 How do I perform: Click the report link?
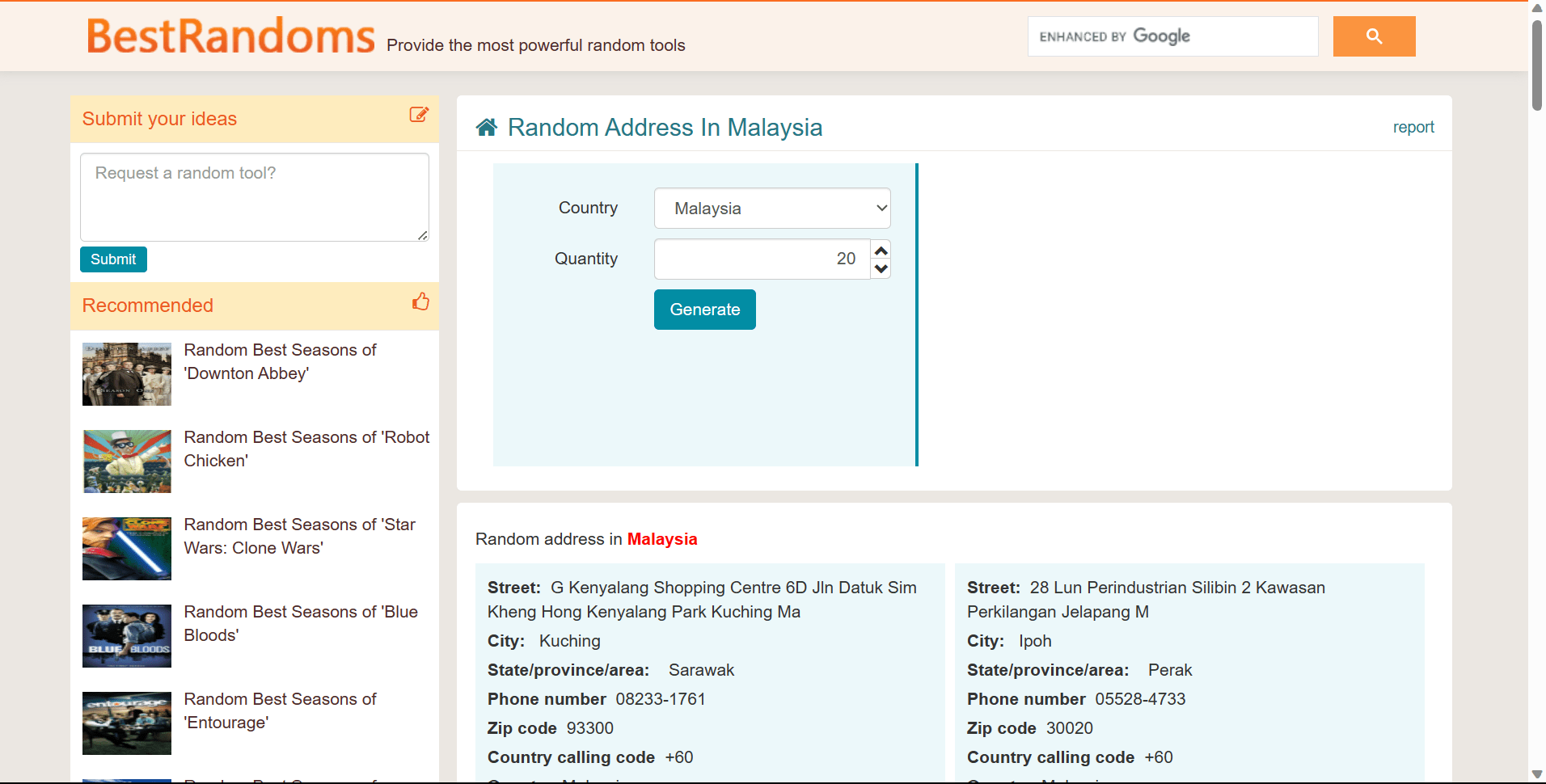point(1413,128)
